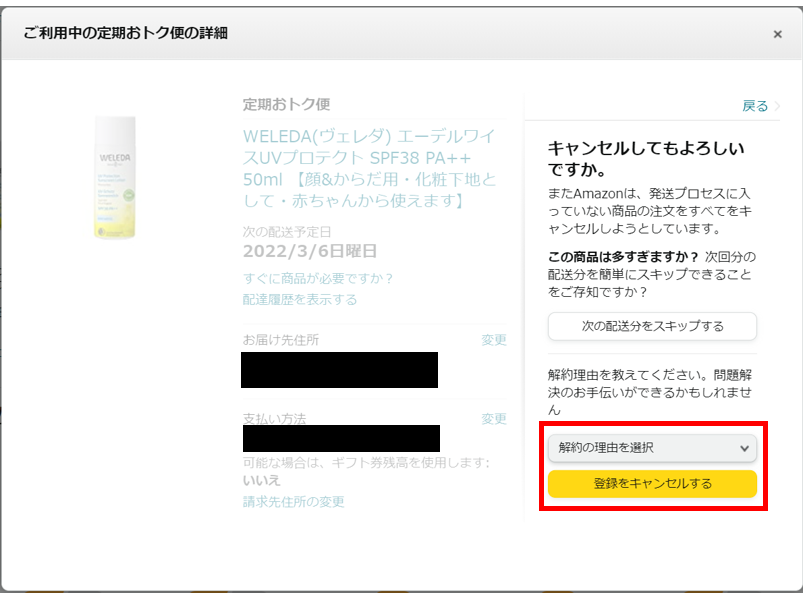Click the 戻る back link
Screen dimensions: 805x595
coord(755,106)
